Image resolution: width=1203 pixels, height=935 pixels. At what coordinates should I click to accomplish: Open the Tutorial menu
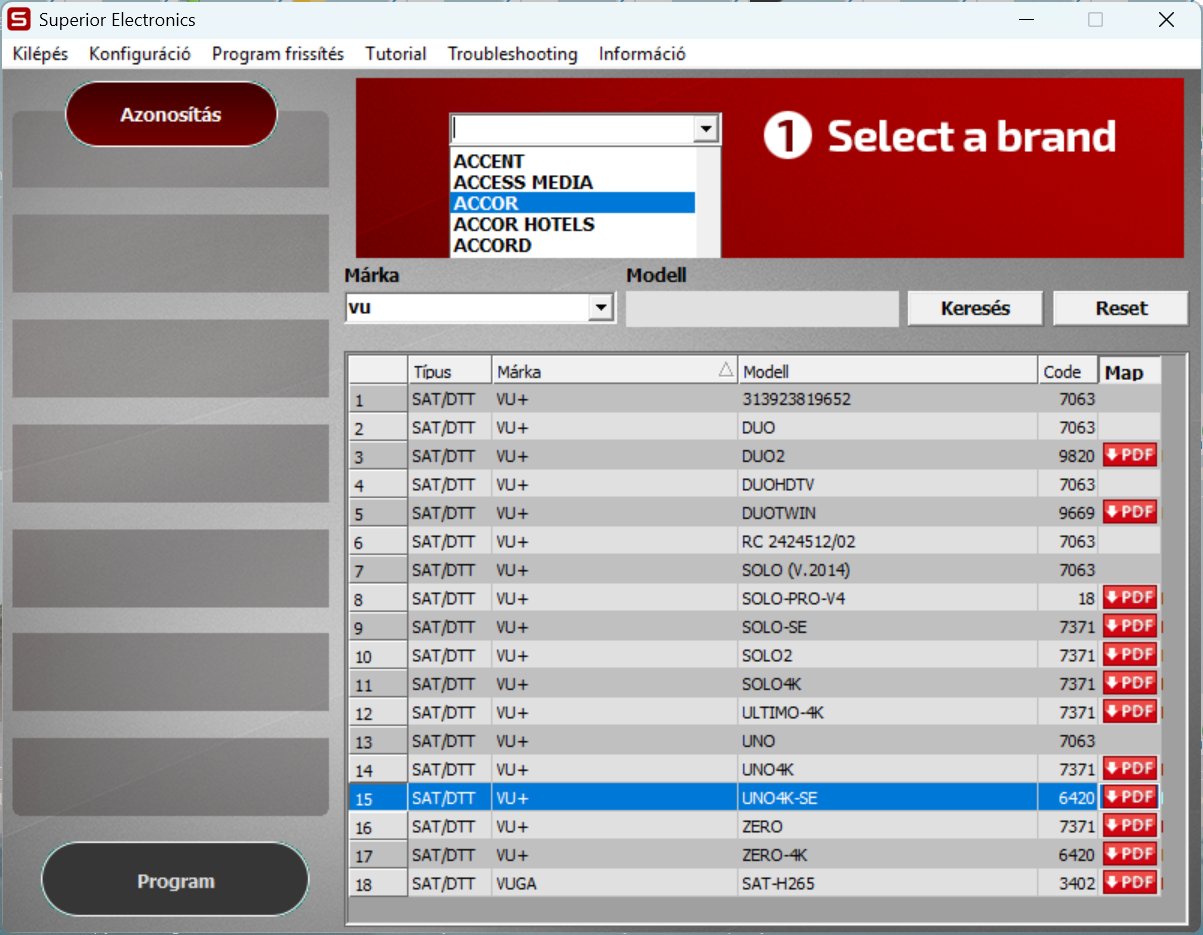(x=396, y=54)
